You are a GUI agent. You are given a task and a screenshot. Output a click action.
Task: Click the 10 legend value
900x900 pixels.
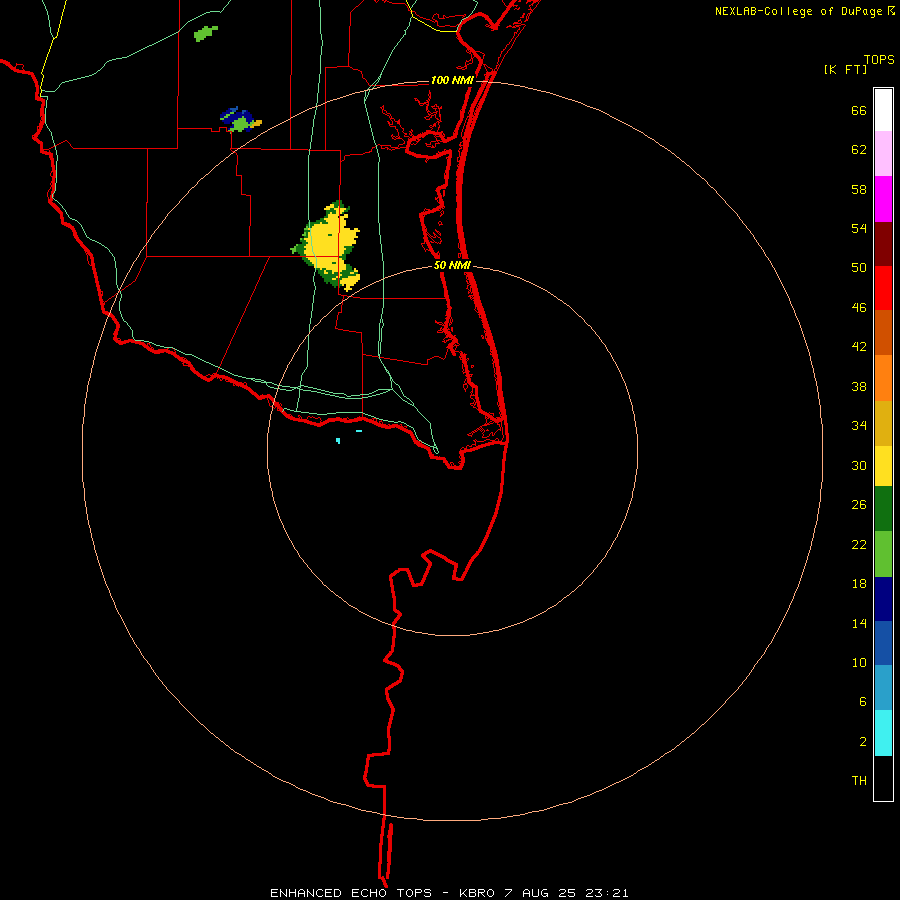pyautogui.click(x=859, y=663)
